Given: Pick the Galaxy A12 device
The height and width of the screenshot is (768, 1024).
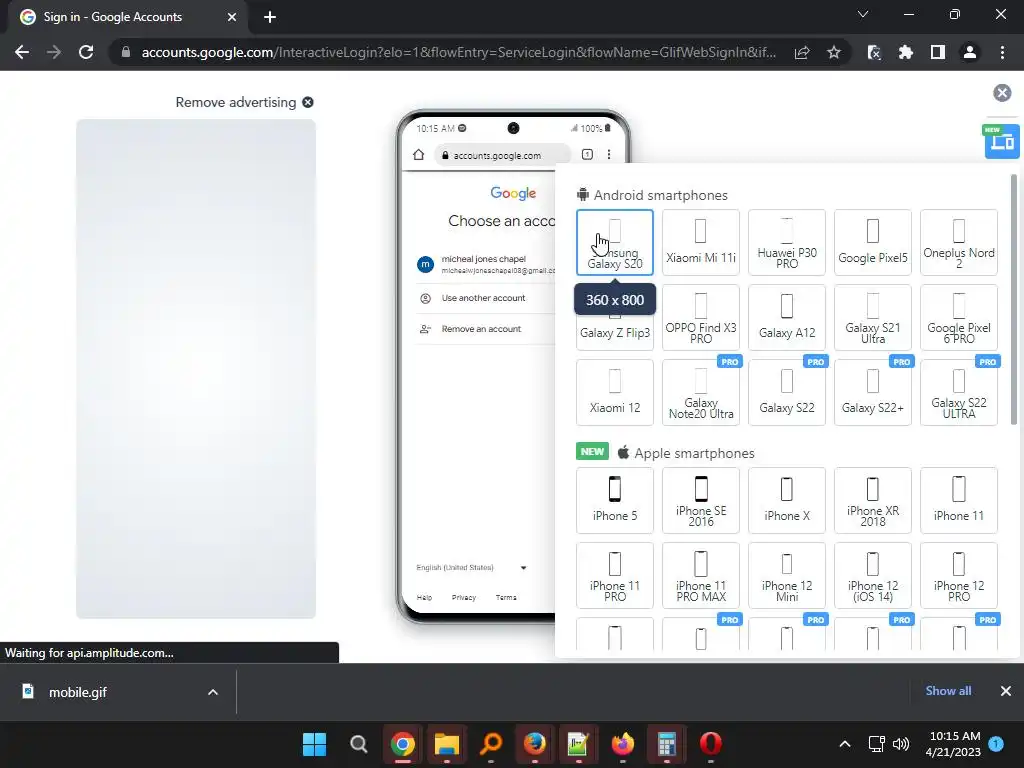Looking at the screenshot, I should (x=787, y=317).
